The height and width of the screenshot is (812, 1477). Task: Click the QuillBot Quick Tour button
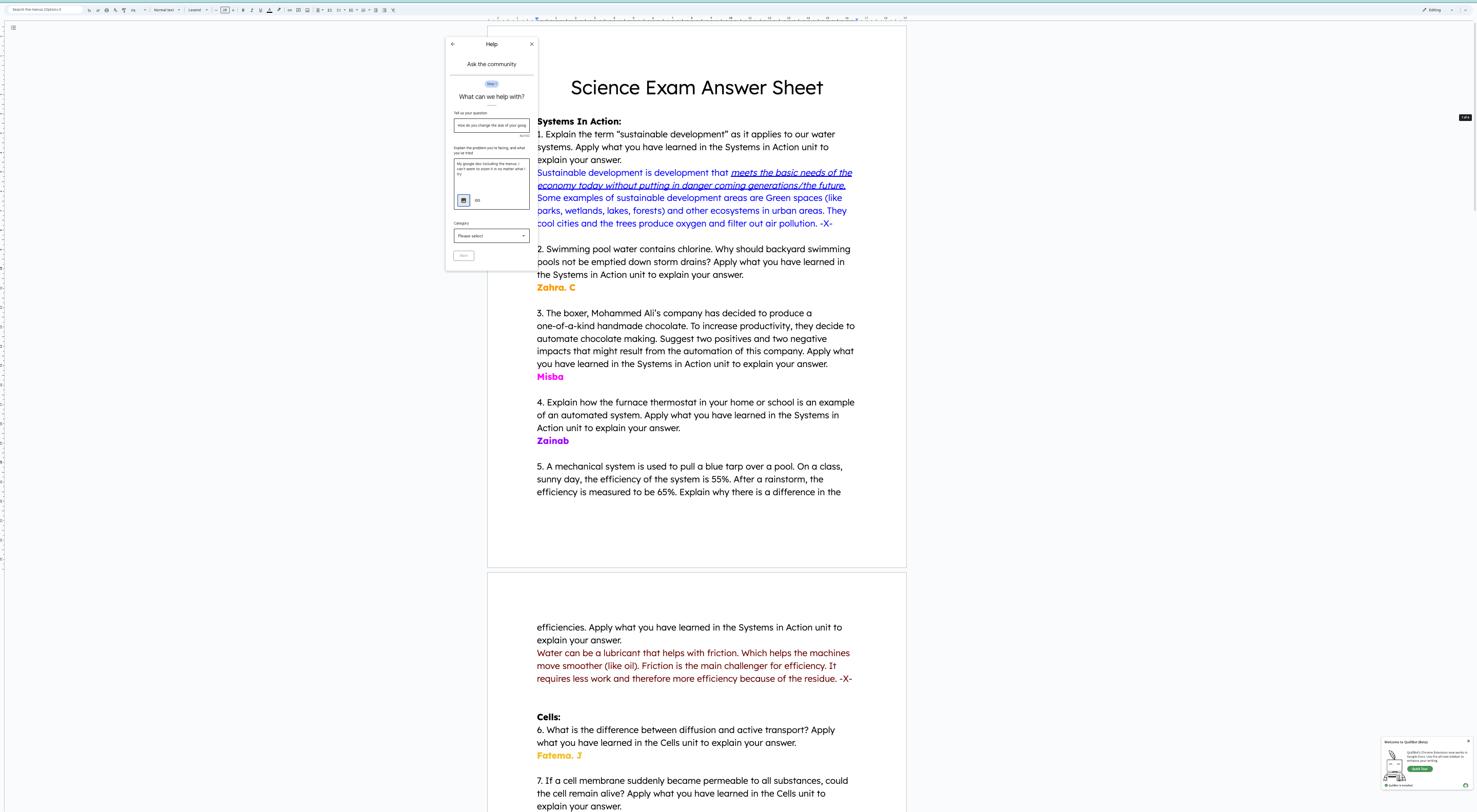click(1419, 769)
